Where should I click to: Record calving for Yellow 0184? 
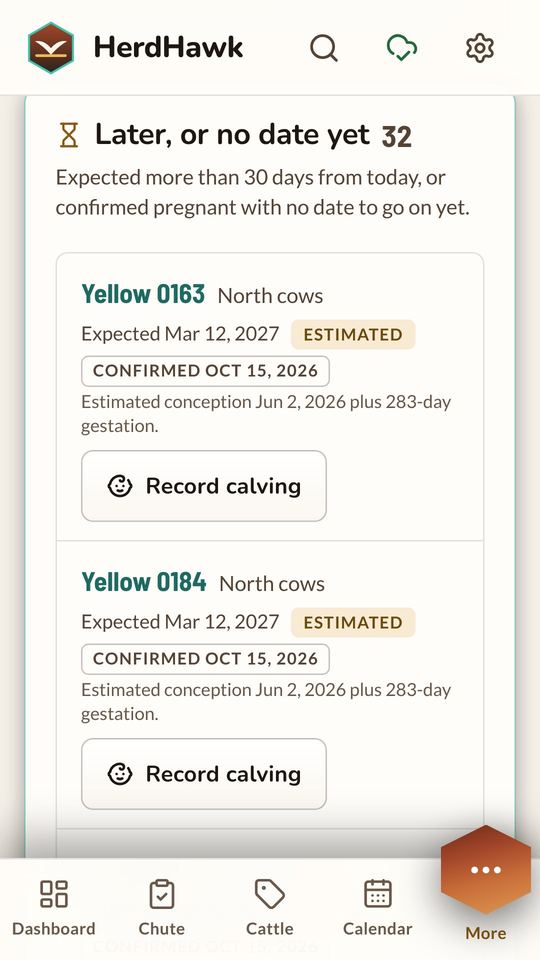pyautogui.click(x=204, y=774)
